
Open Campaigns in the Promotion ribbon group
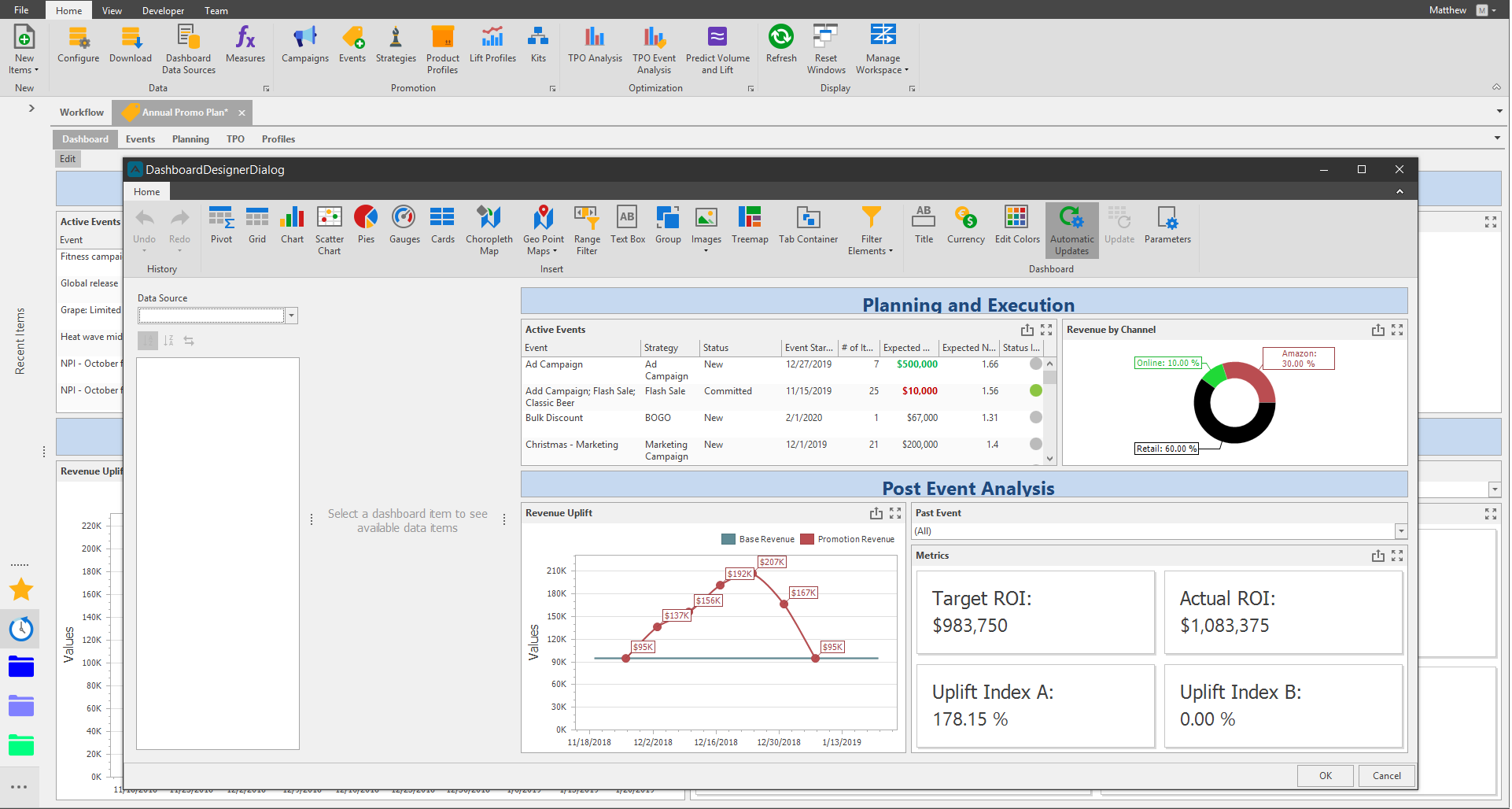tap(304, 46)
